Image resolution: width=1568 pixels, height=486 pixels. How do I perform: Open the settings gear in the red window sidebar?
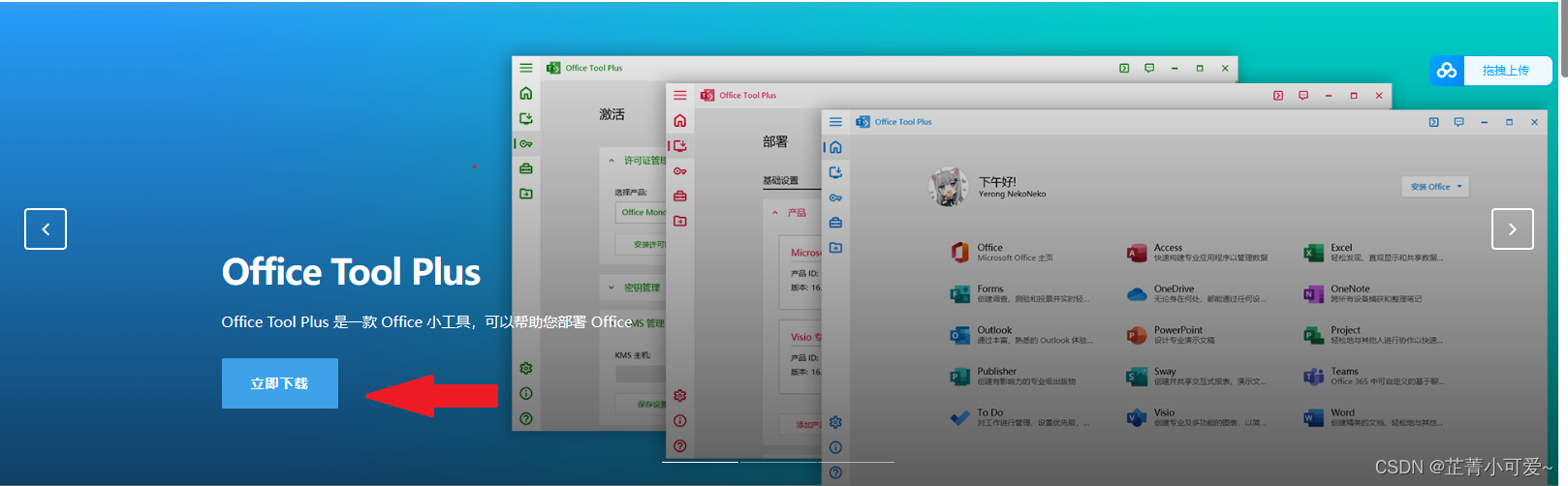click(680, 395)
